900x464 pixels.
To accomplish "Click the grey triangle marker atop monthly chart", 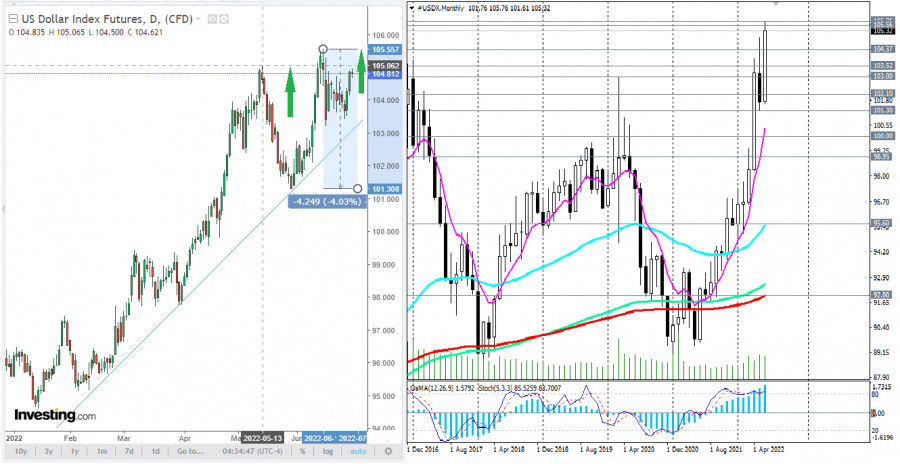I will pyautogui.click(x=777, y=5).
